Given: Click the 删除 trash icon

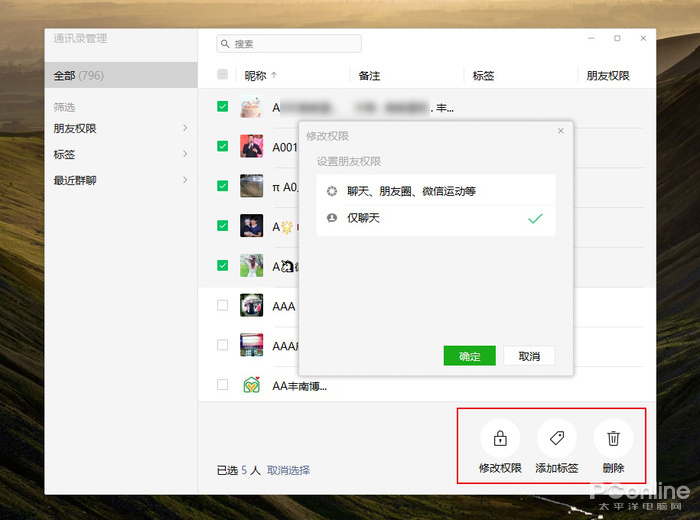Looking at the screenshot, I should [x=613, y=438].
